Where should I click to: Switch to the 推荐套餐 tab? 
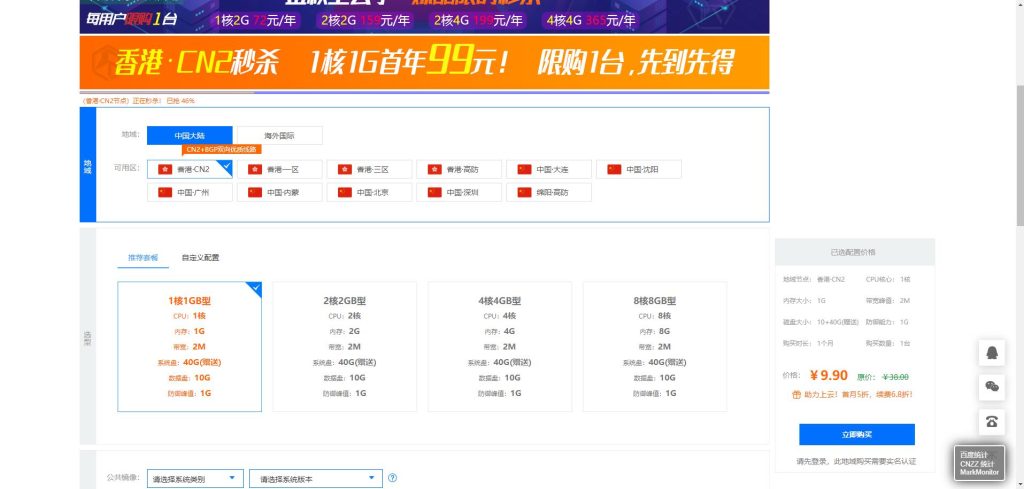pyautogui.click(x=143, y=258)
